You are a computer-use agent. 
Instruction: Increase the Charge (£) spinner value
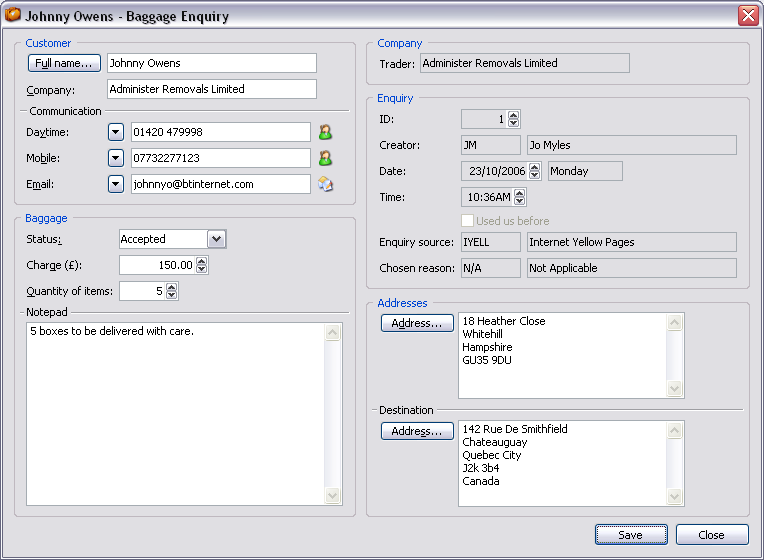(202, 261)
